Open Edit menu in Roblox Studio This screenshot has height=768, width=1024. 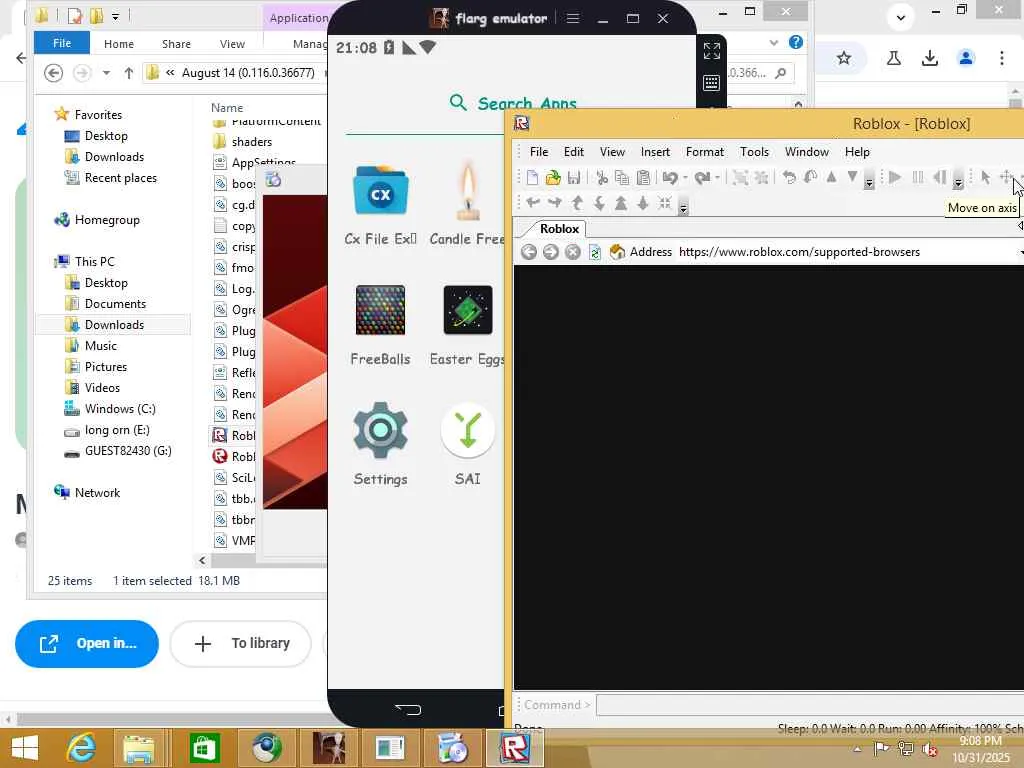pos(573,152)
